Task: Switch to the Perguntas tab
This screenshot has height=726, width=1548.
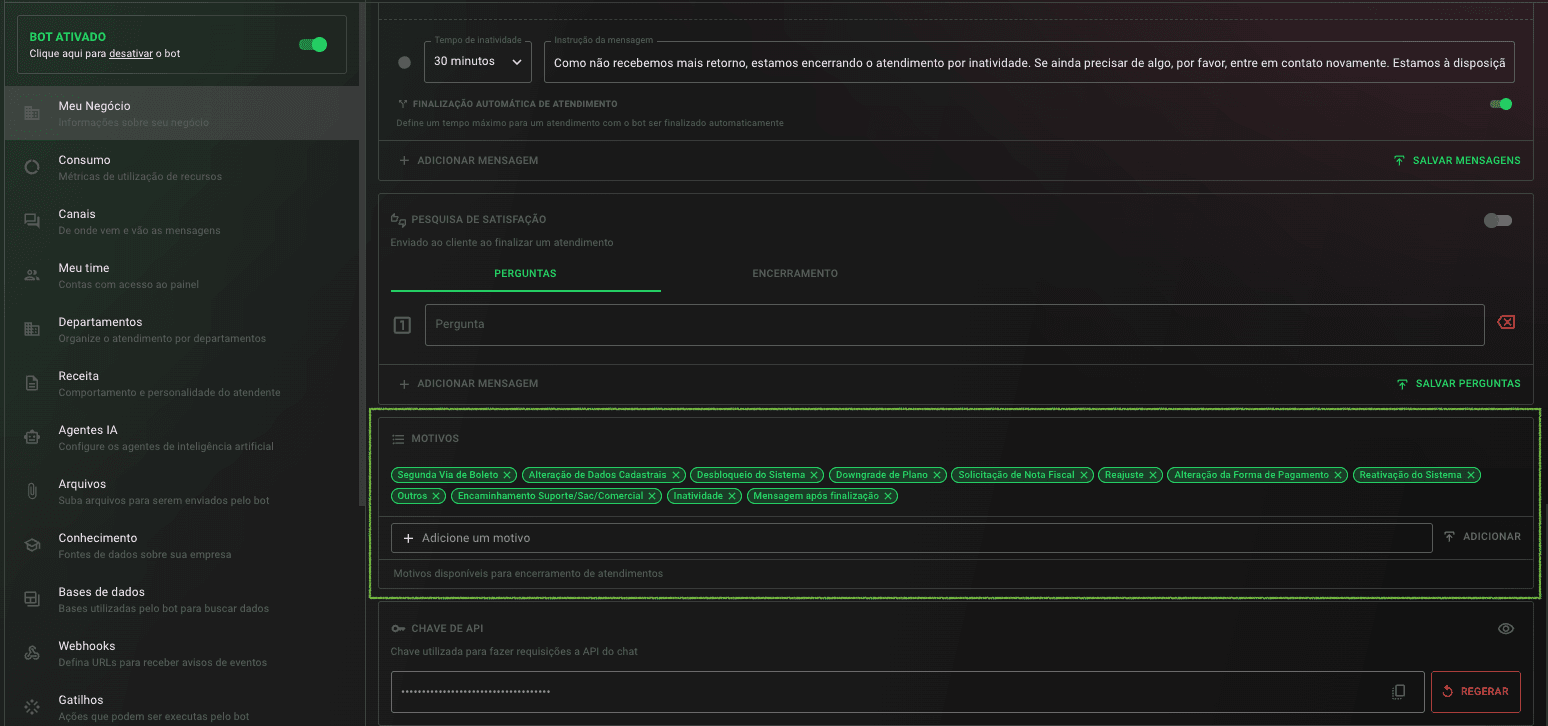Action: (525, 273)
